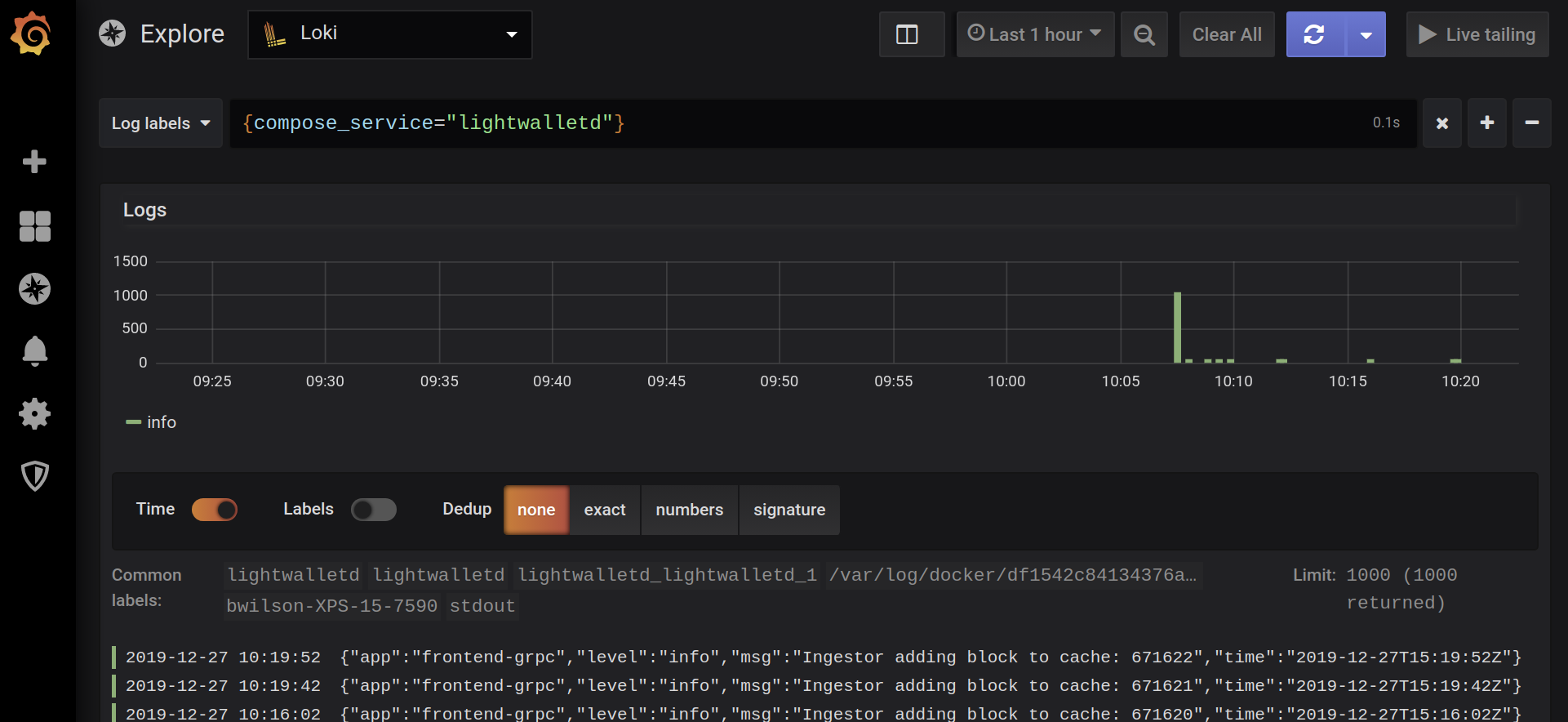Click the tall log bar near 10:07
The height and width of the screenshot is (722, 1568).
click(x=1177, y=327)
